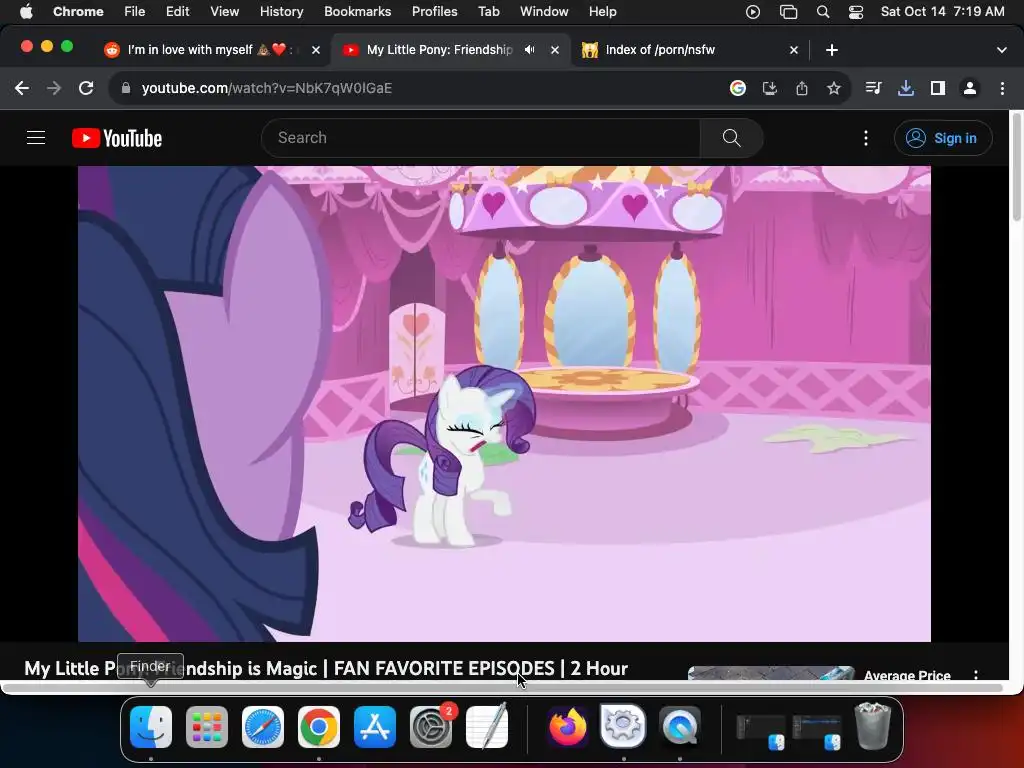Go forward in Chrome
The height and width of the screenshot is (768, 1024).
(x=54, y=88)
